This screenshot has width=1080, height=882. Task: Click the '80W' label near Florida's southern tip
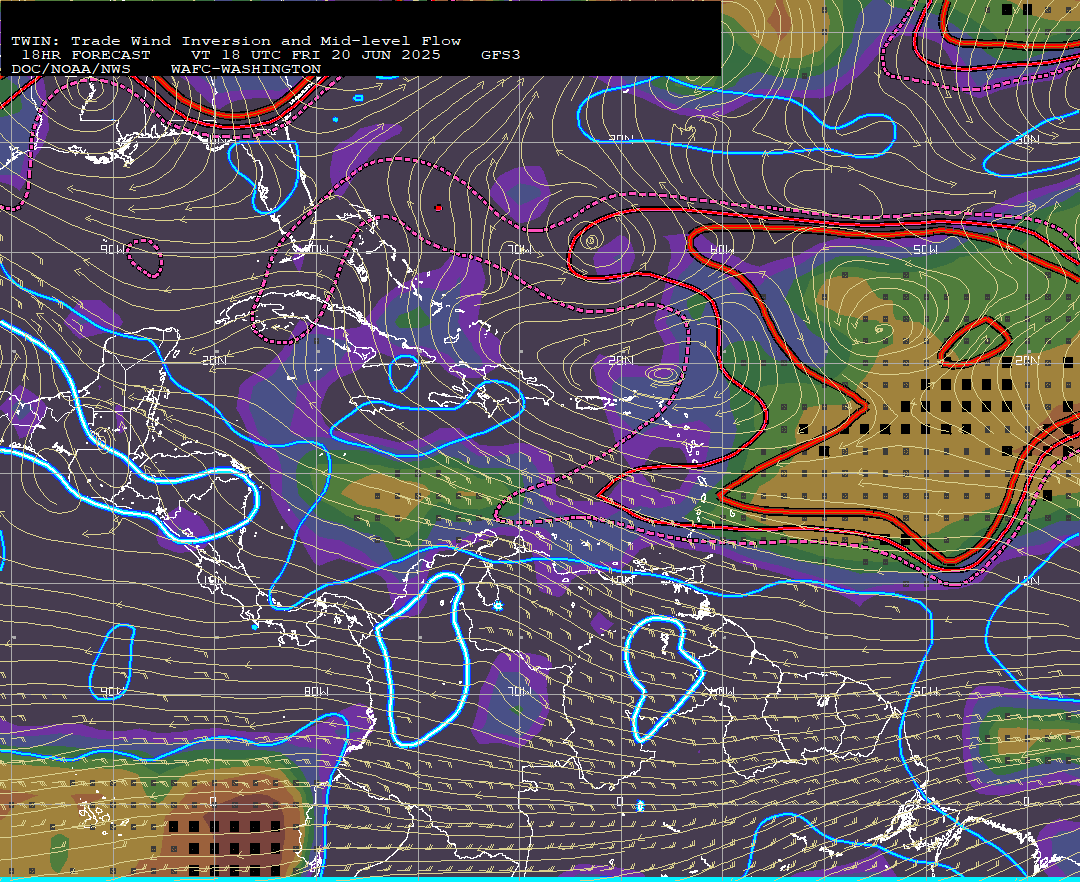coord(317,249)
